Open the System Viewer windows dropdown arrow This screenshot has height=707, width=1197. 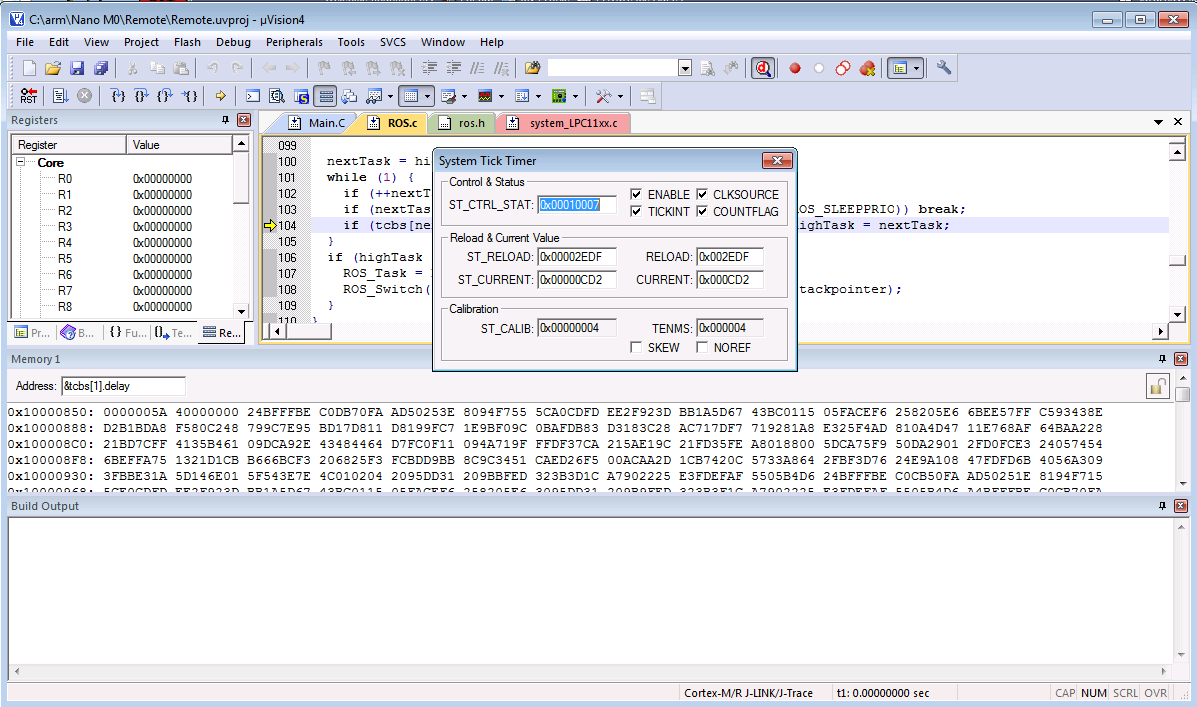(x=576, y=96)
